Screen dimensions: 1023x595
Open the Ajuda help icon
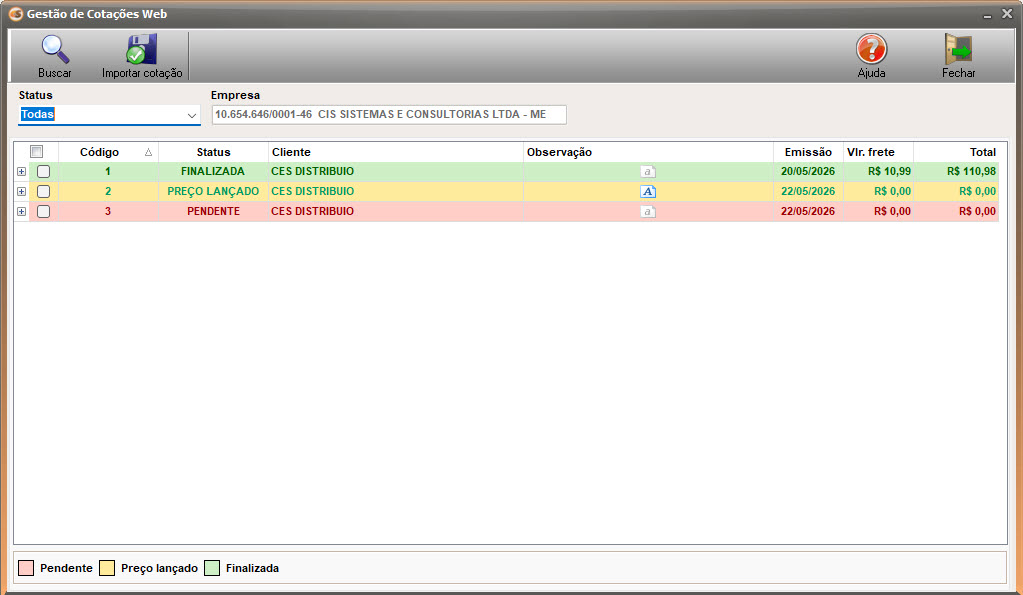(871, 49)
